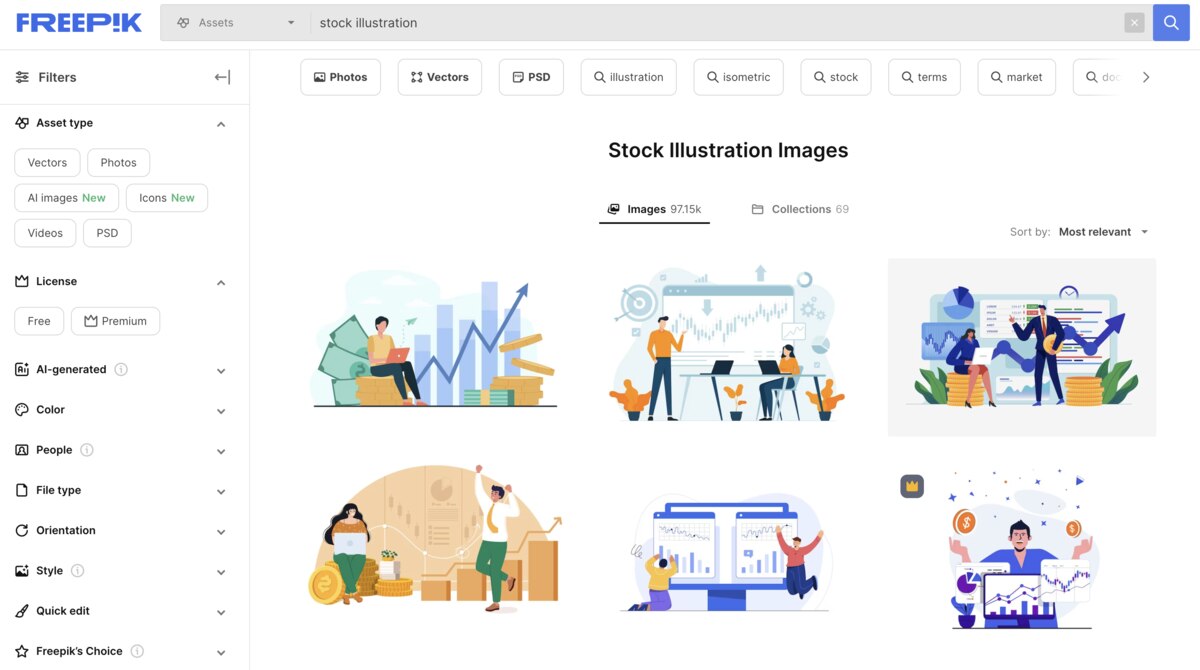Click the Premium crown badge on the illustration
The image size is (1200, 670).
(x=911, y=484)
